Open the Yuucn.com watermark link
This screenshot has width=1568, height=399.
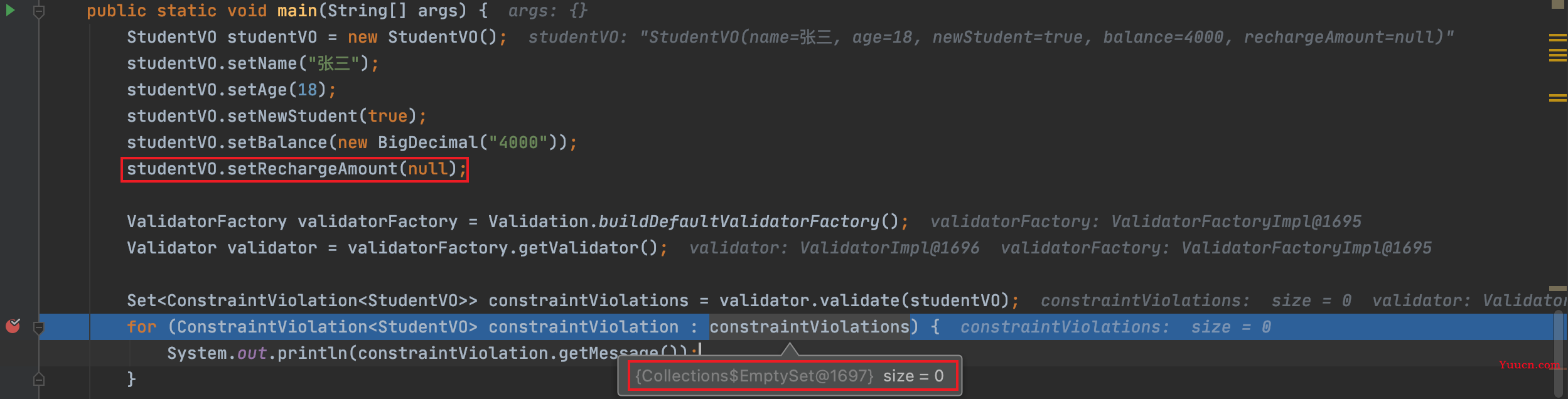coord(1529,364)
